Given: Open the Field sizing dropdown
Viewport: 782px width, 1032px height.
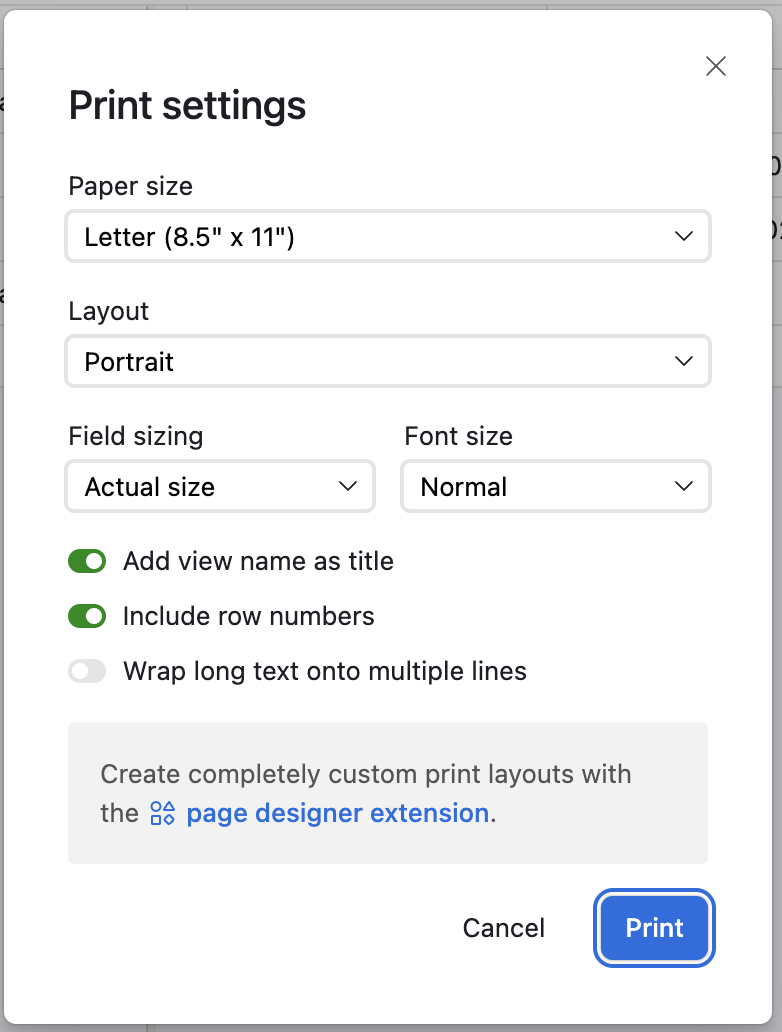Looking at the screenshot, I should pyautogui.click(x=220, y=486).
